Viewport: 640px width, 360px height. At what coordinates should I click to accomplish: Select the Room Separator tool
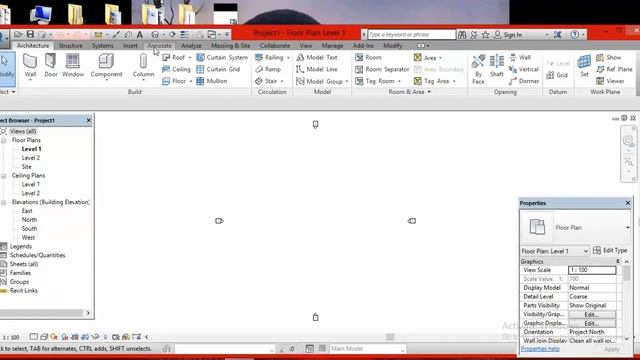pyautogui.click(x=382, y=69)
